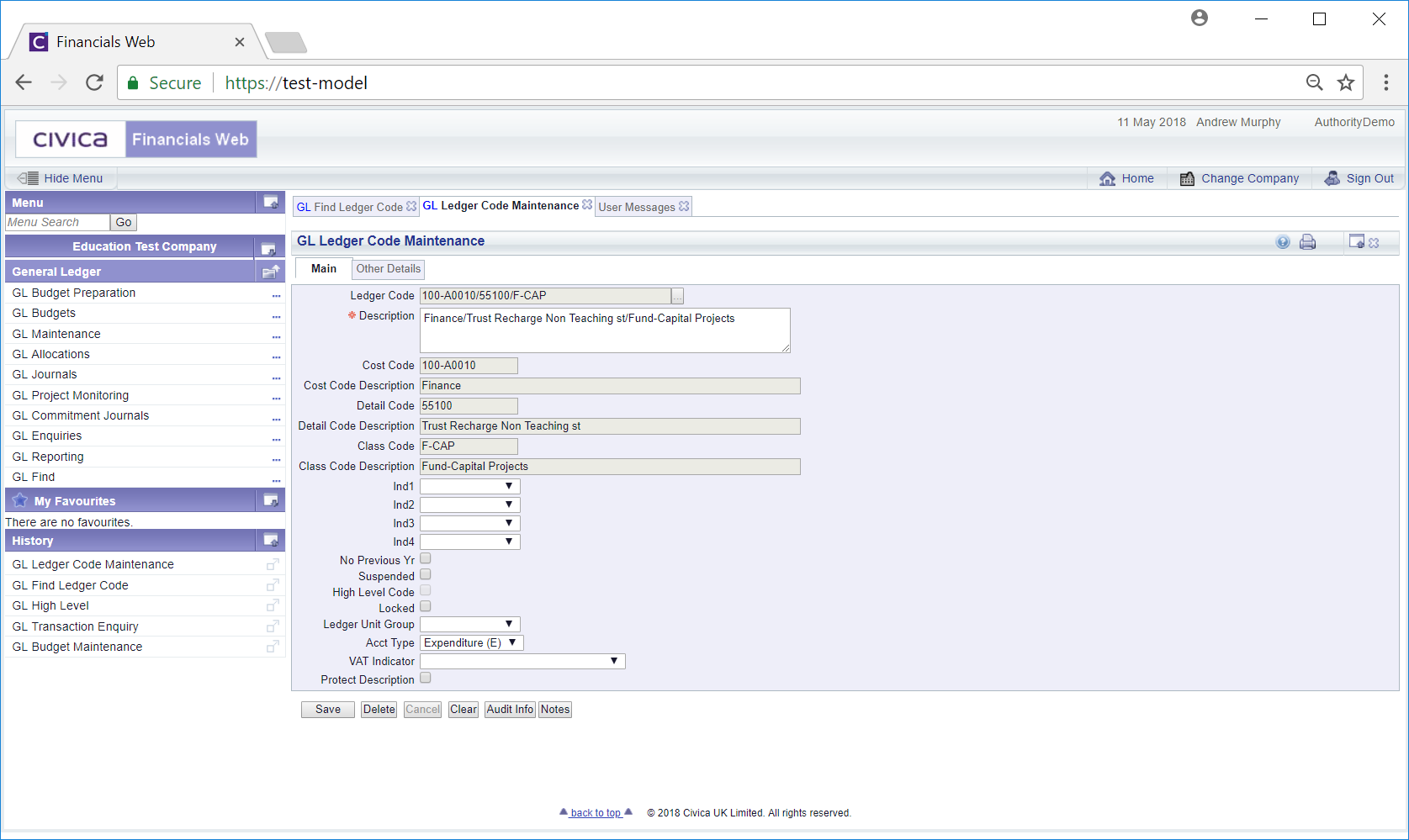Viewport: 1409px width, 840px height.
Task: Click the help icon in the form header
Action: (1282, 242)
